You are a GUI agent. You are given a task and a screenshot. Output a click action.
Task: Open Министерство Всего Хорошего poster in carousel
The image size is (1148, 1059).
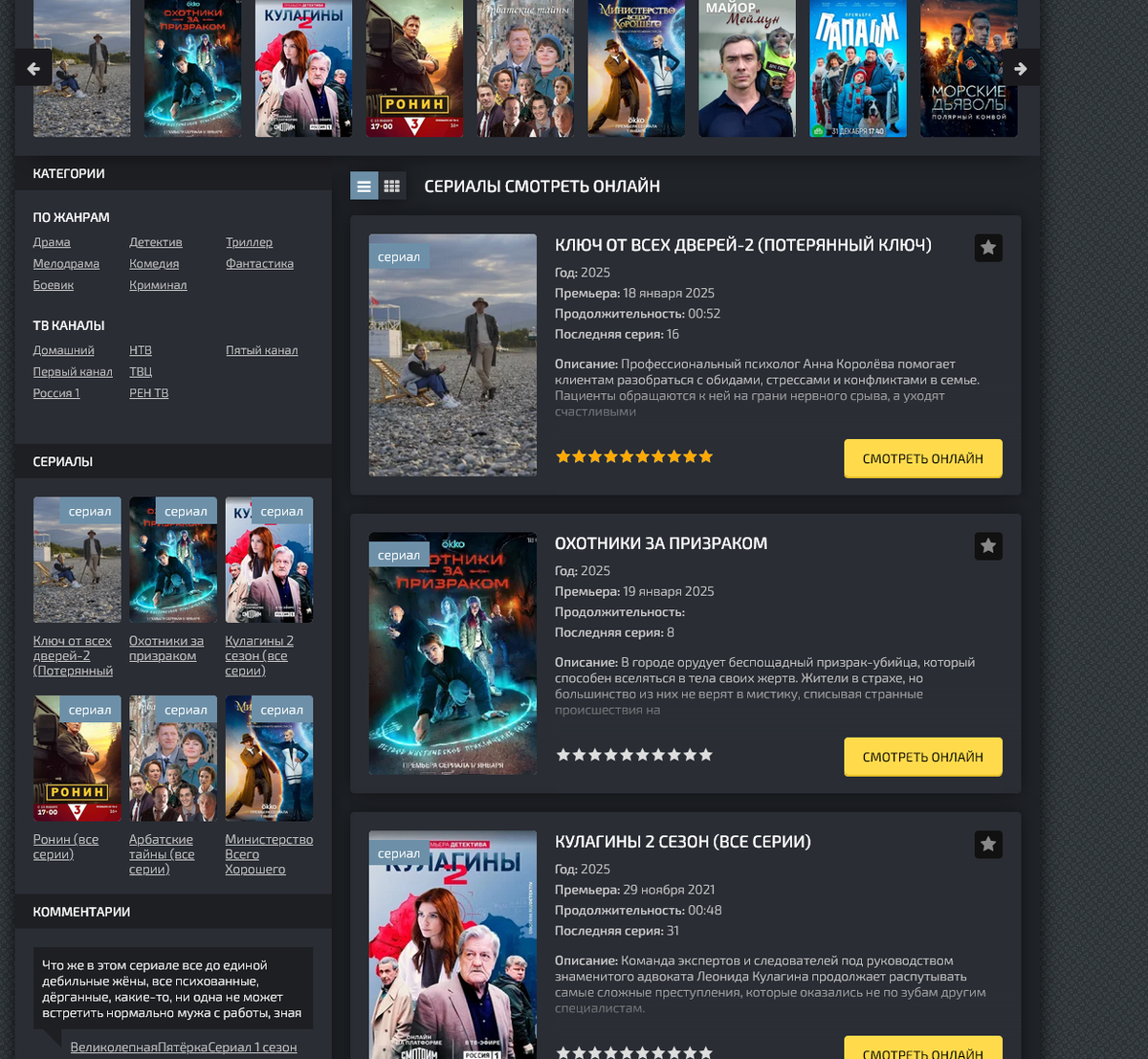tap(636, 68)
